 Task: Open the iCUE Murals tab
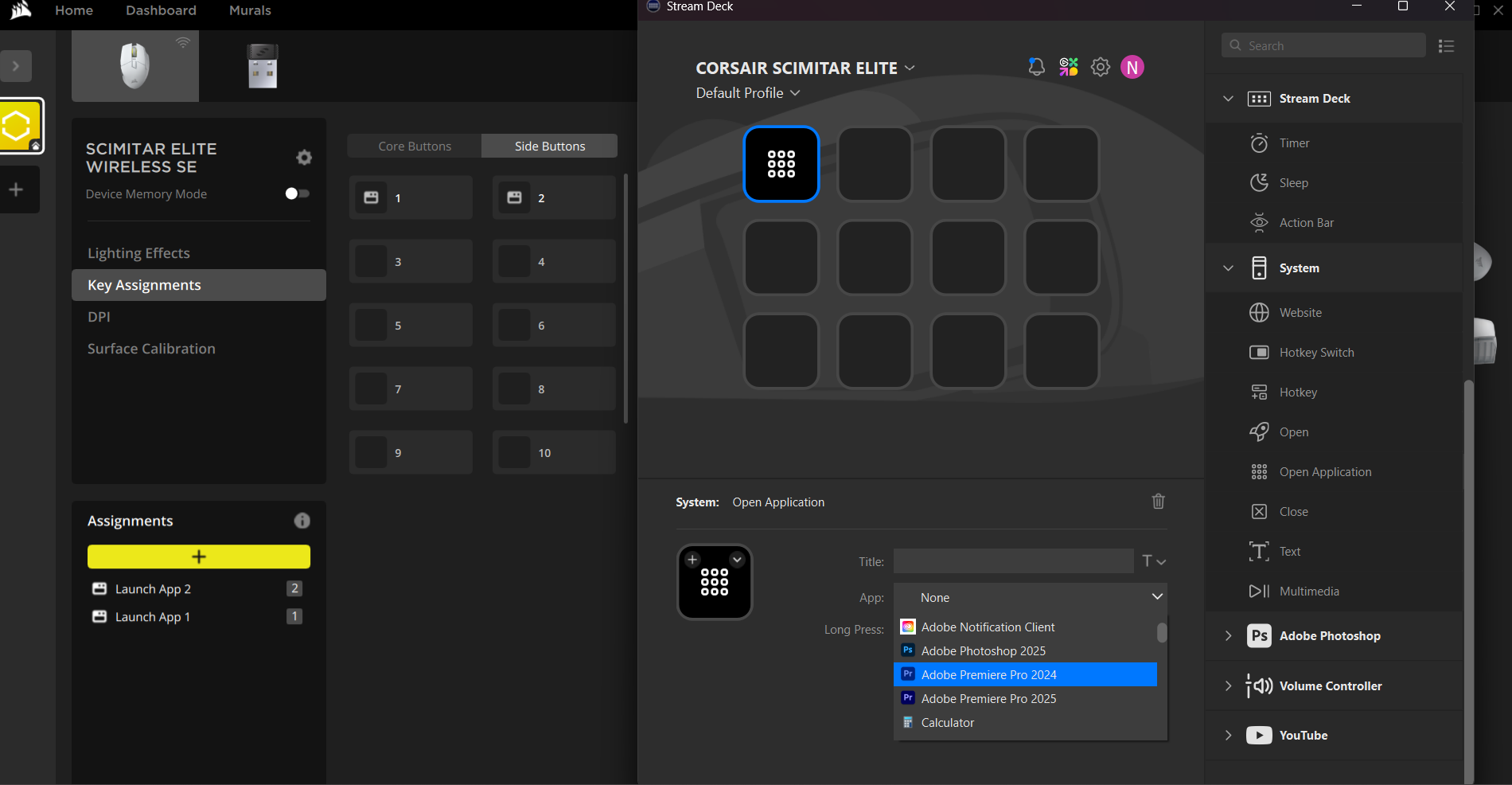(250, 10)
